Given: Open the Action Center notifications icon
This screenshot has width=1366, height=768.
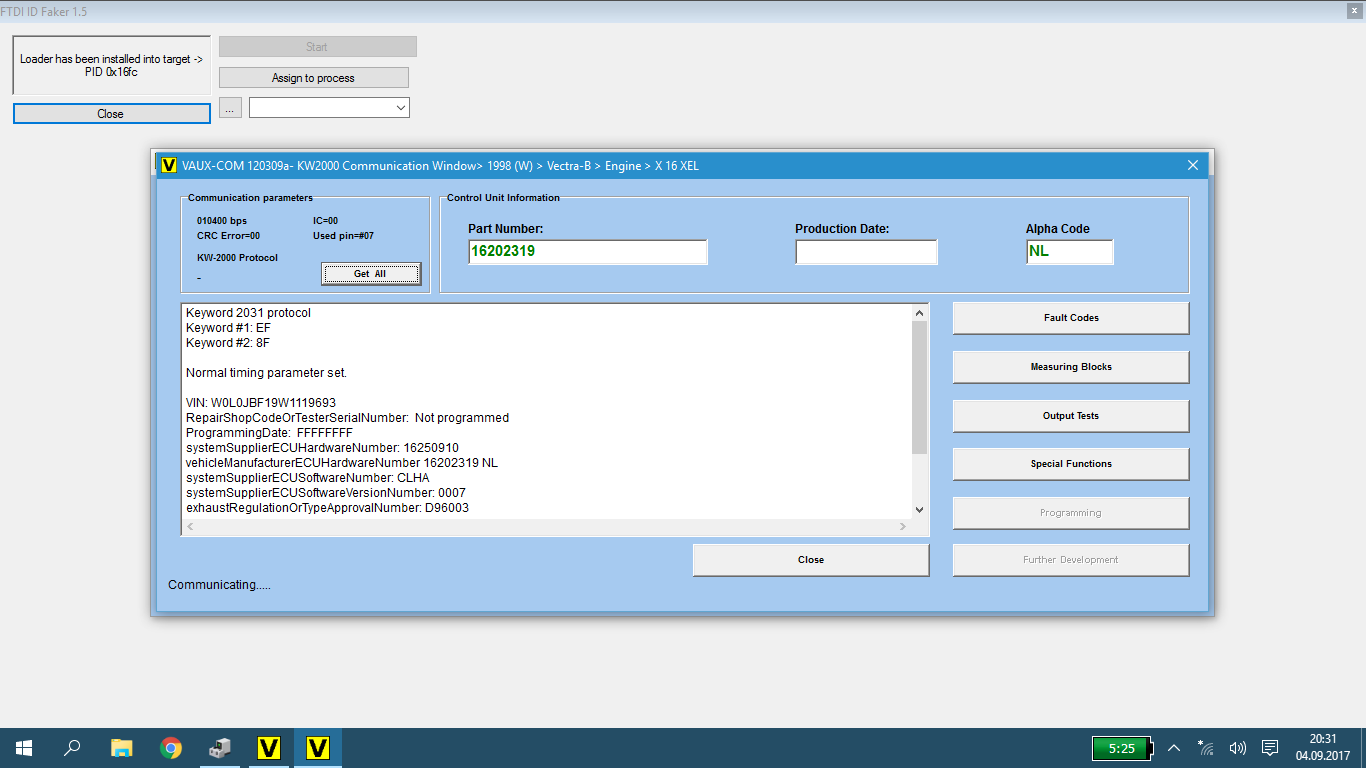Looking at the screenshot, I should point(1270,748).
